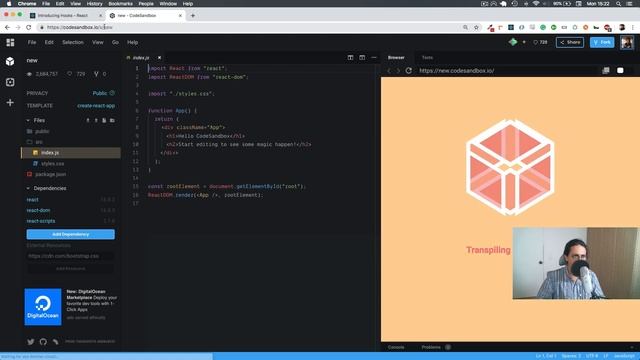Screen dimensions: 640x360
Task: Collapse the Files section
Action: point(28,120)
